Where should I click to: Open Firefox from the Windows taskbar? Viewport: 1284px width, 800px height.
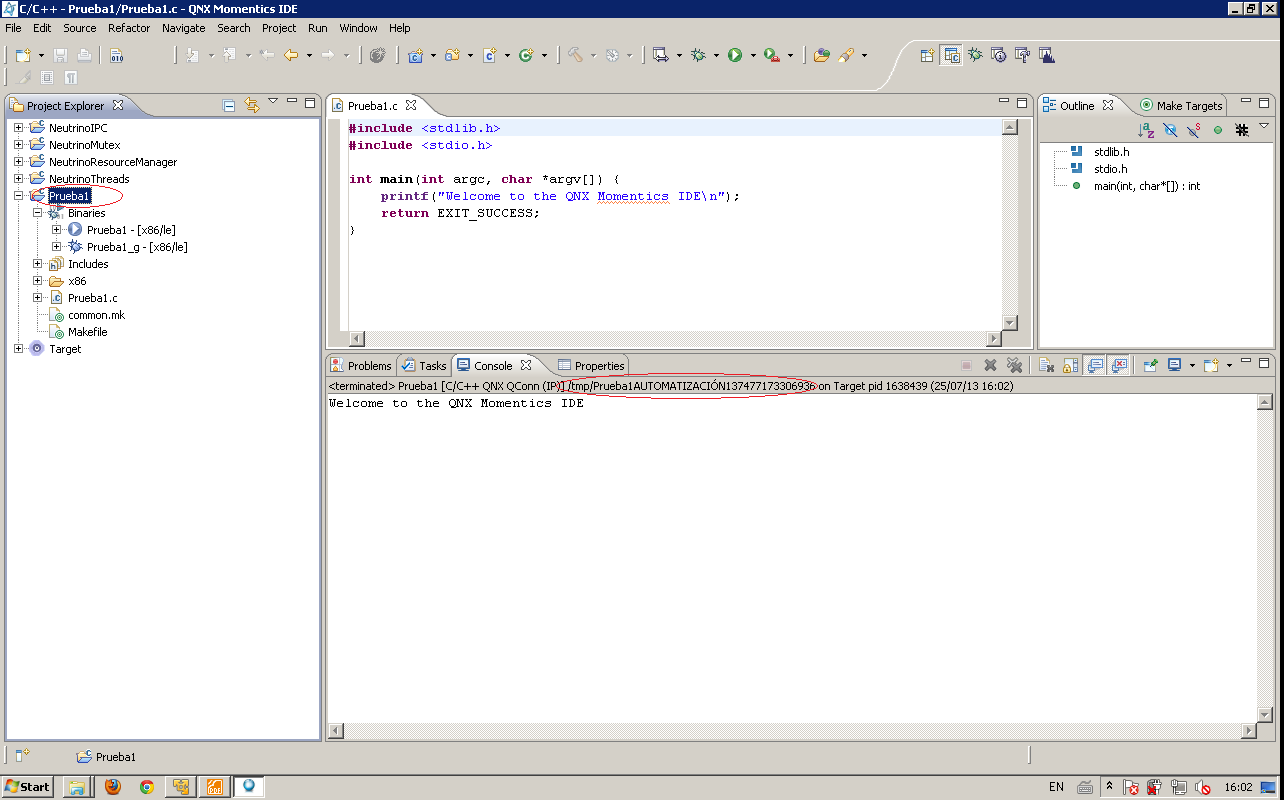coord(112,787)
